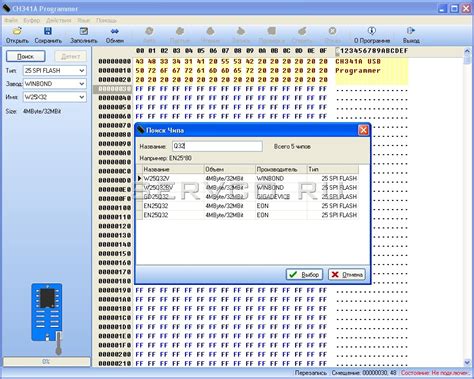The height and width of the screenshot is (379, 474).
Task: Click 'Всего 5 чипов' count label
Action: coord(292,146)
